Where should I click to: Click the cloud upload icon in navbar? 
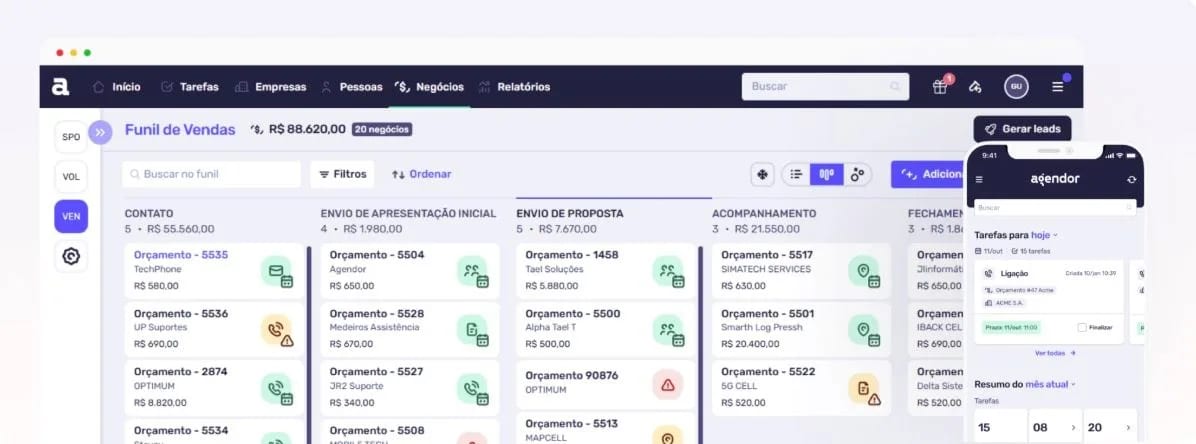pos(975,87)
